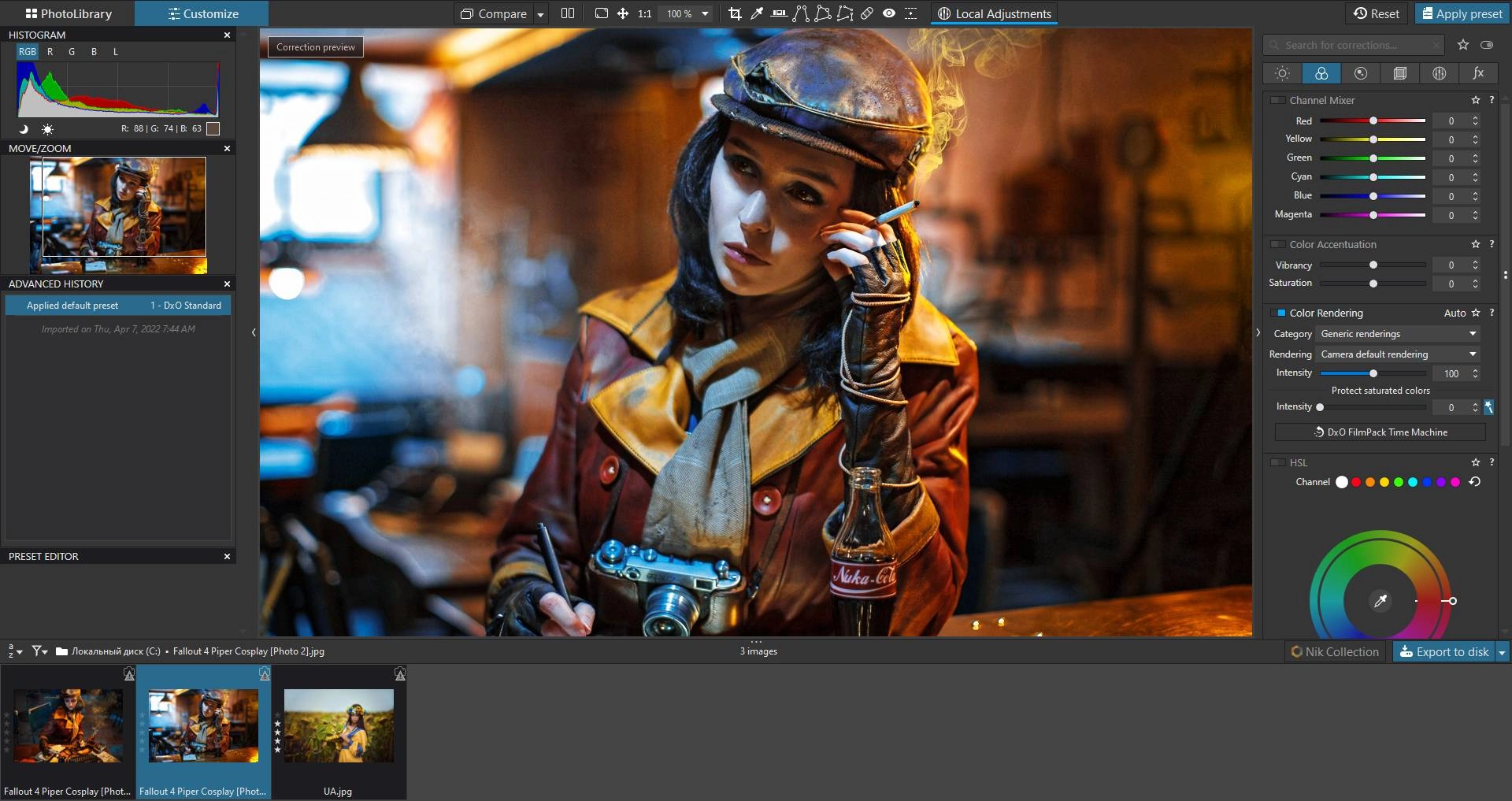Show highlight clipping sun icon in histogram
The width and height of the screenshot is (1512, 801).
click(x=47, y=128)
